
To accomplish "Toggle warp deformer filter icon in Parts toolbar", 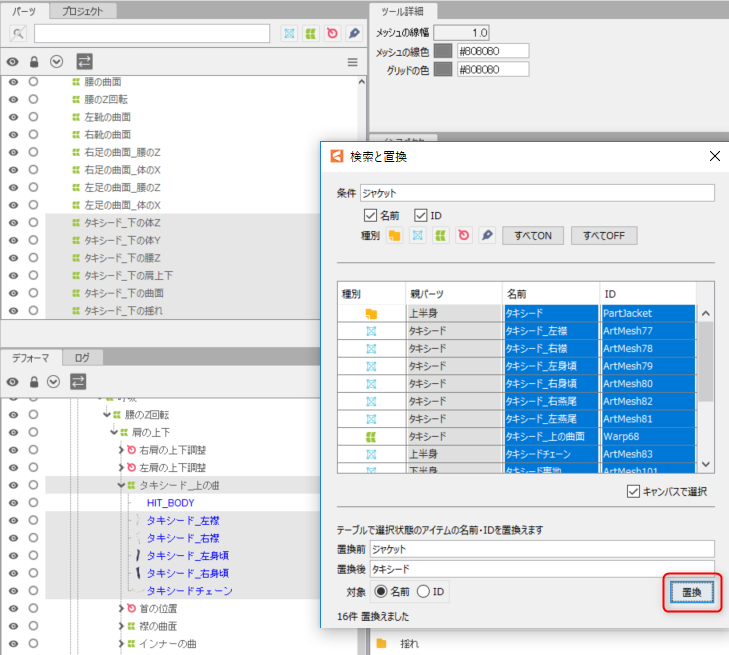I will click(311, 33).
